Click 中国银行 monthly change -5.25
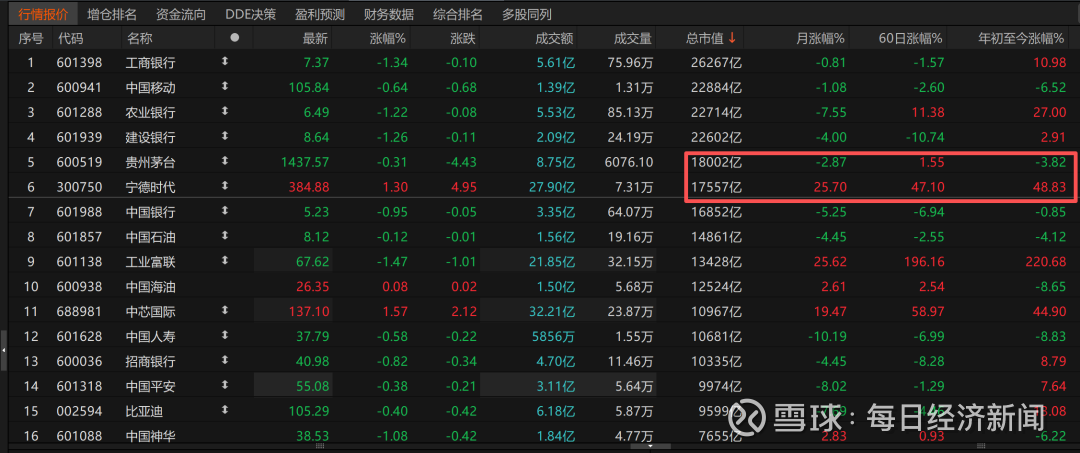This screenshot has width=1080, height=453. 829,212
